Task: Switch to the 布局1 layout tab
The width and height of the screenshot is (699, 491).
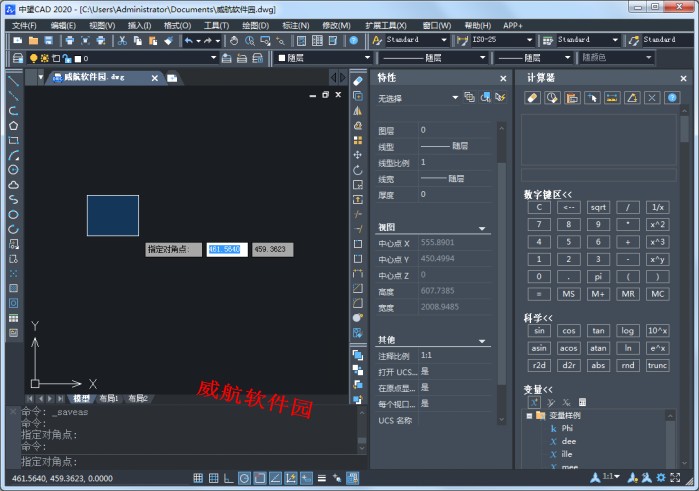Action: [x=107, y=398]
